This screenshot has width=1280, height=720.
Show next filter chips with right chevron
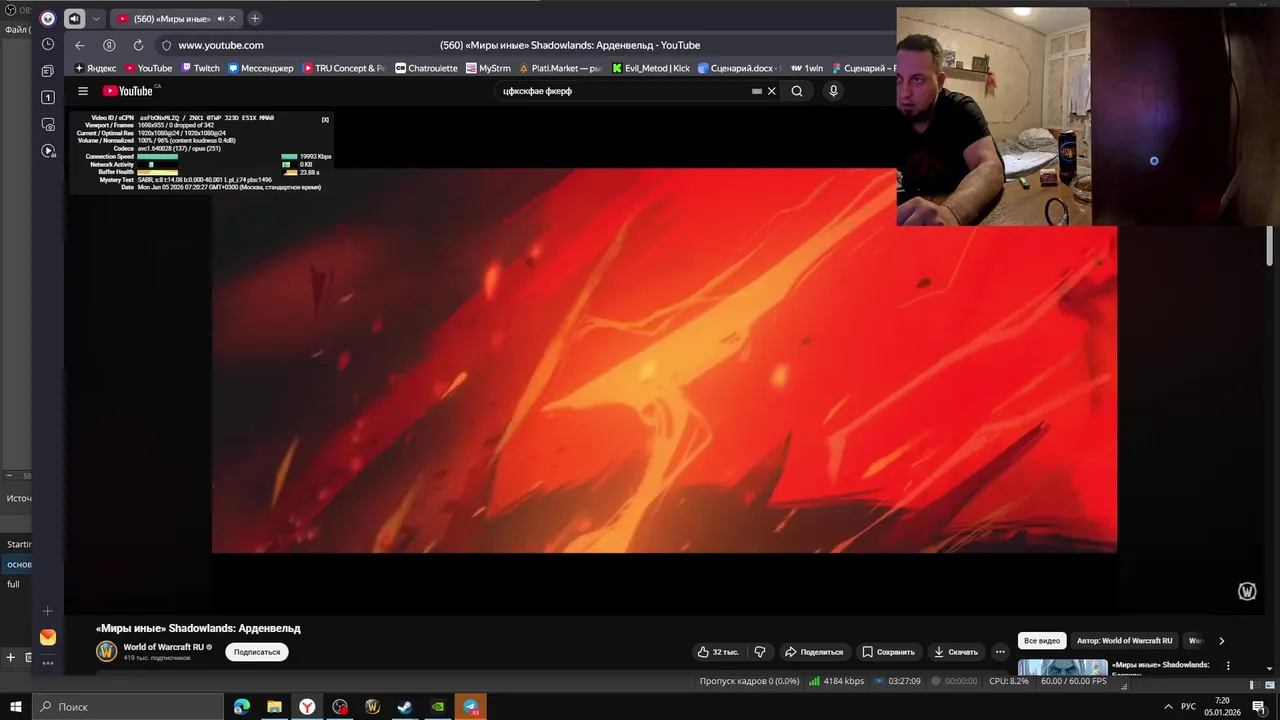(1221, 641)
